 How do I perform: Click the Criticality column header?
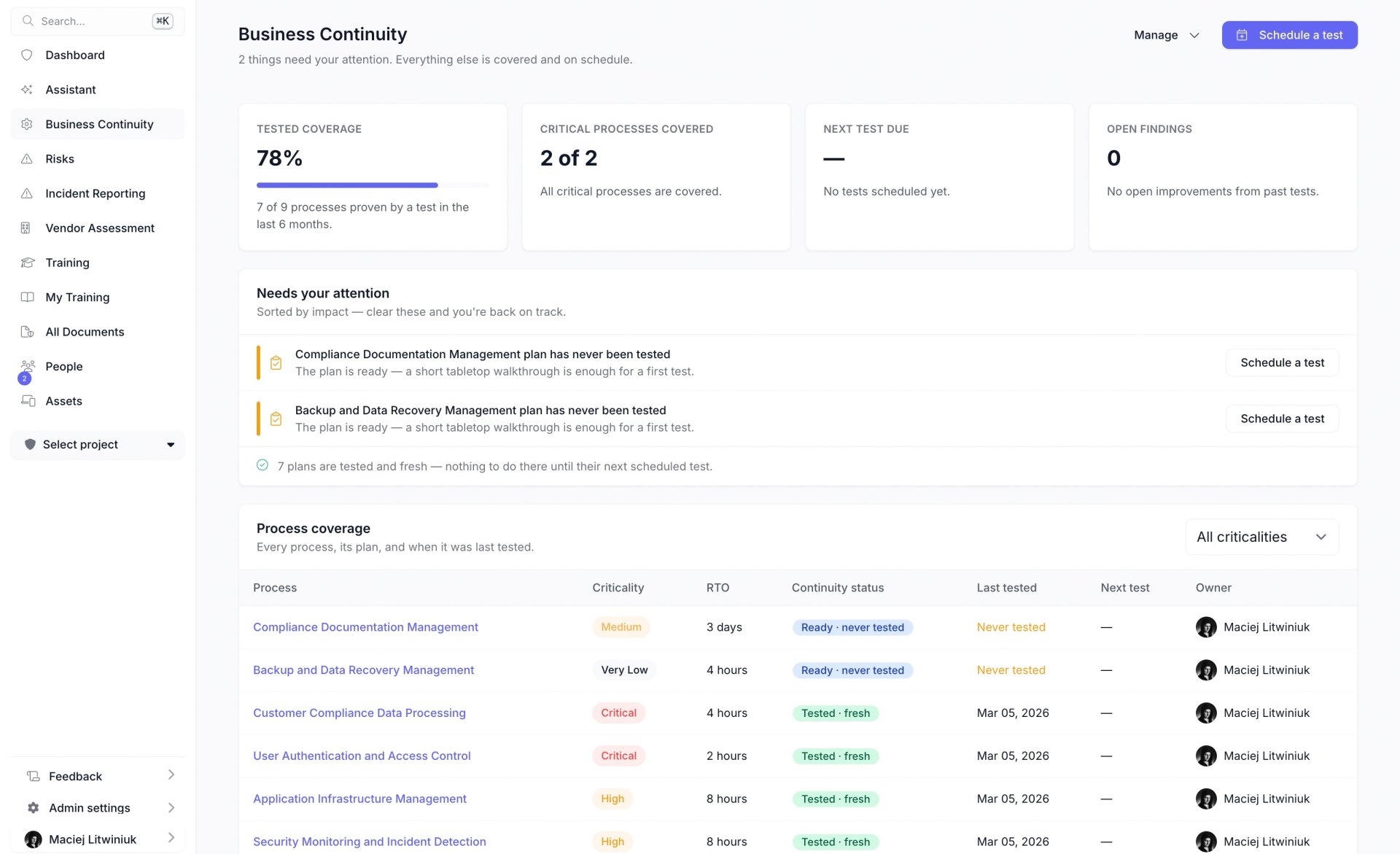pos(618,588)
